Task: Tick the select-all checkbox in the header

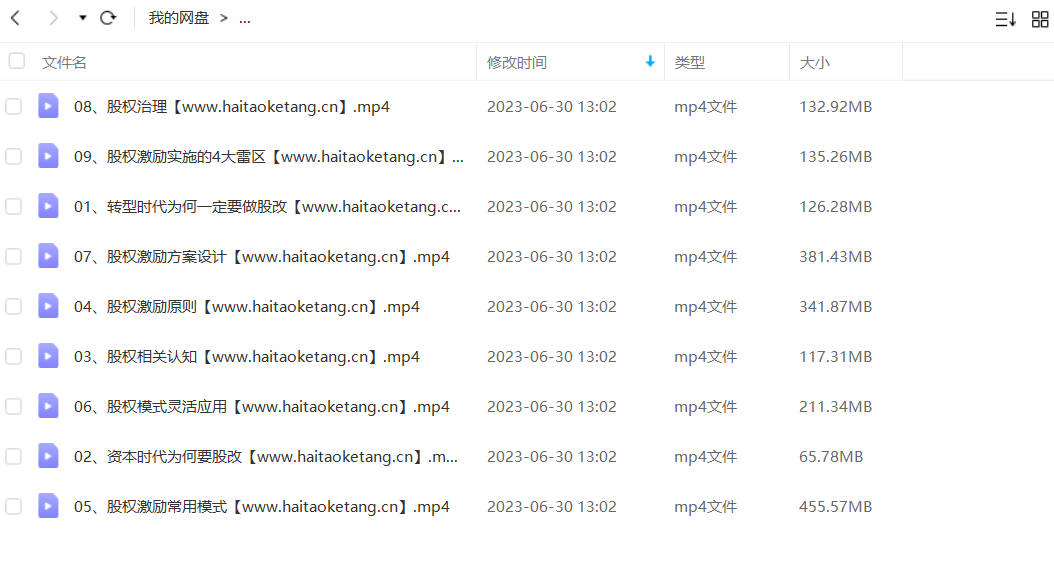Action: 17,61
